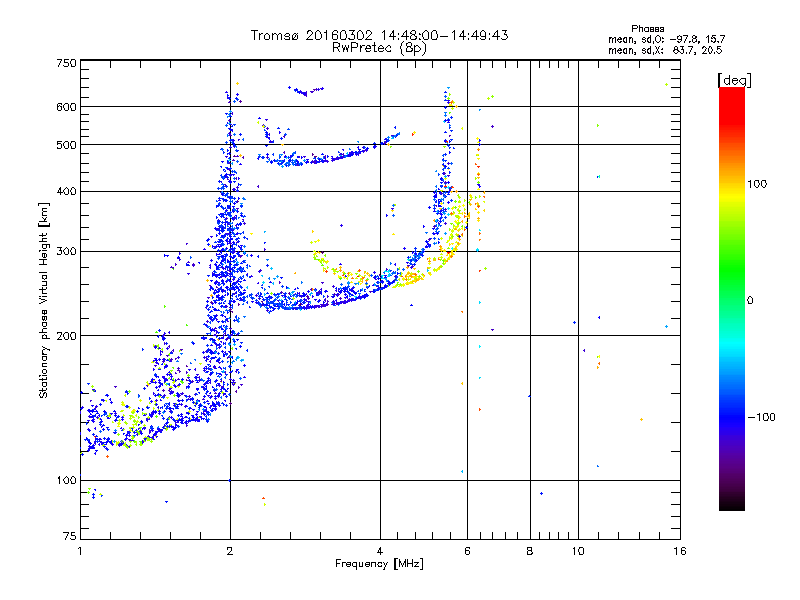Click the x-axis tick label '4'
Viewport: 800px width, 600px height.
click(380, 551)
